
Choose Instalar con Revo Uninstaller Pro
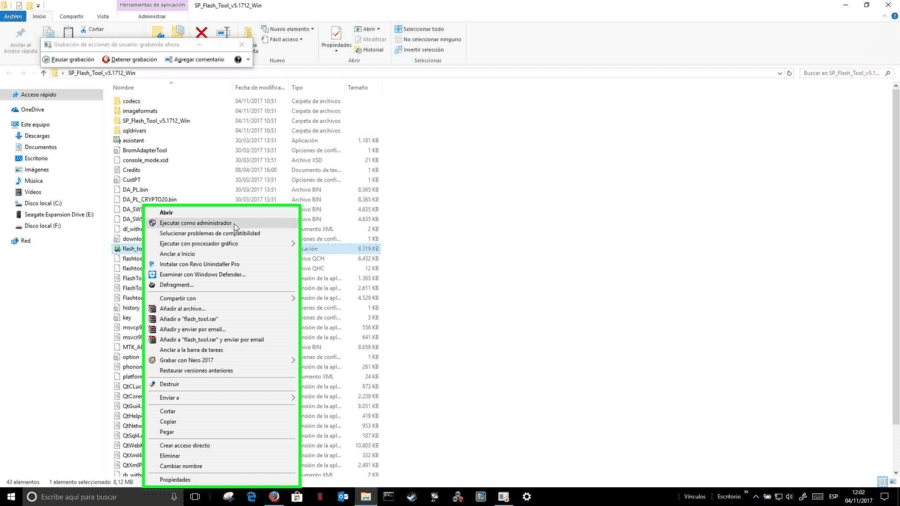tap(221, 264)
